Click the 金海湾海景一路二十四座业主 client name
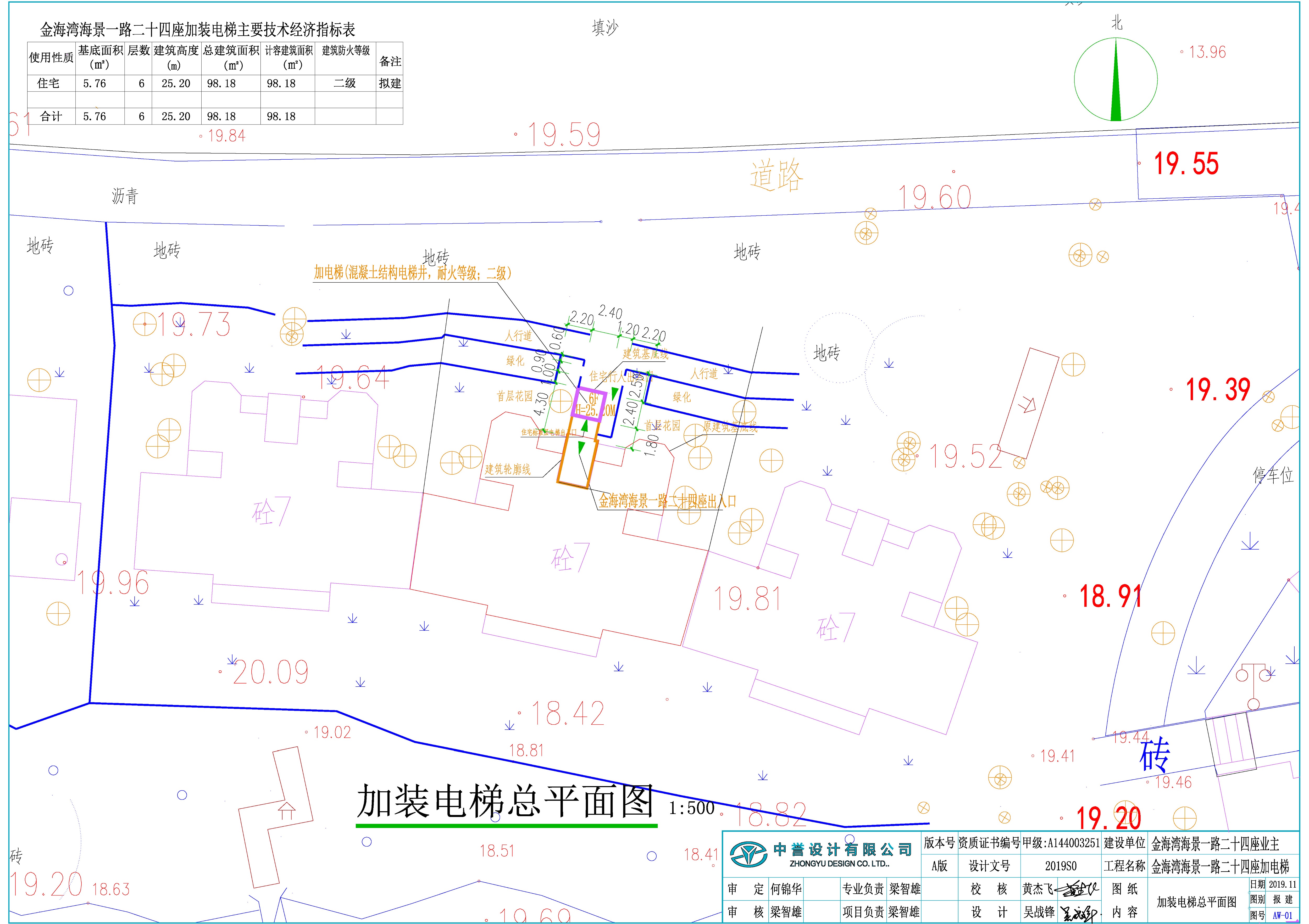The image size is (1309, 924). coord(1215,844)
